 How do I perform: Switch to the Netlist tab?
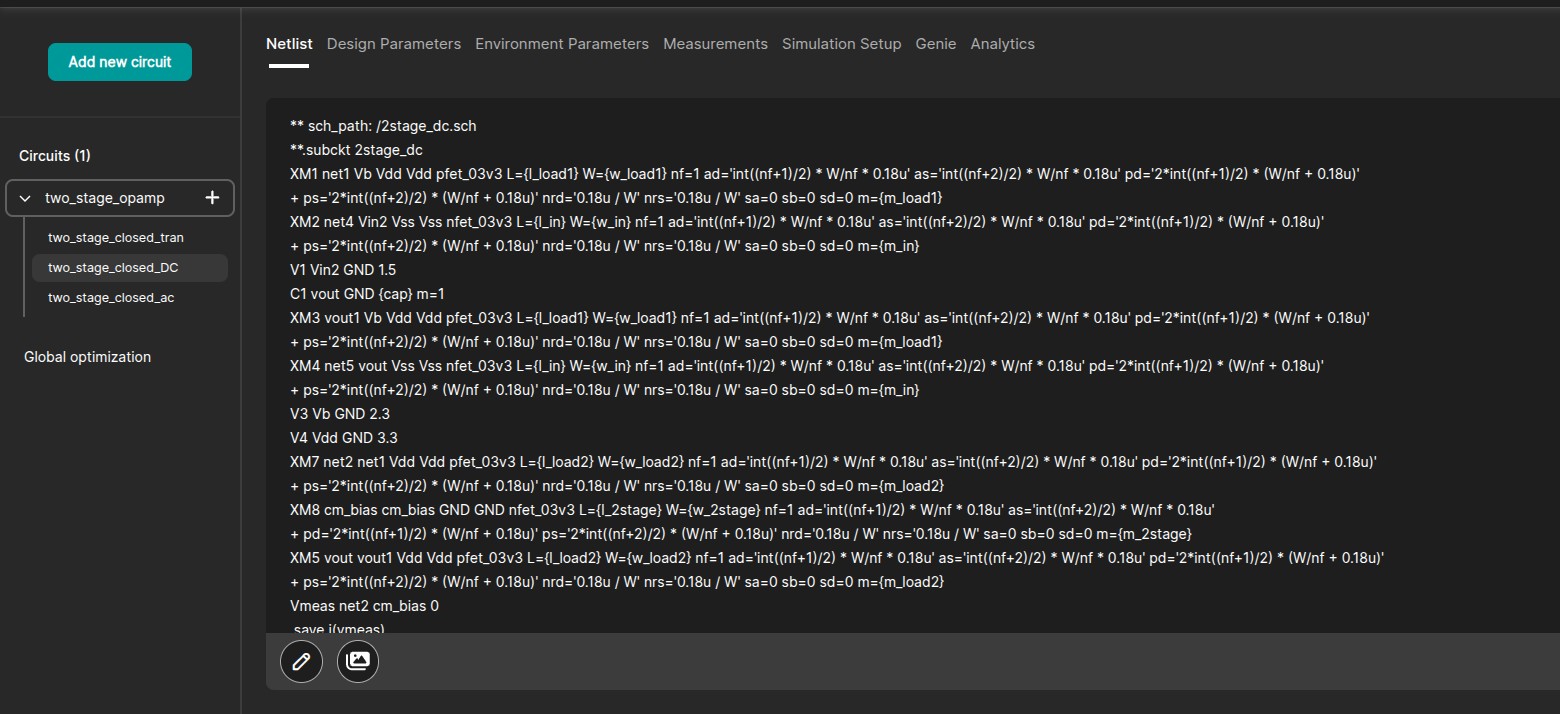pos(289,44)
